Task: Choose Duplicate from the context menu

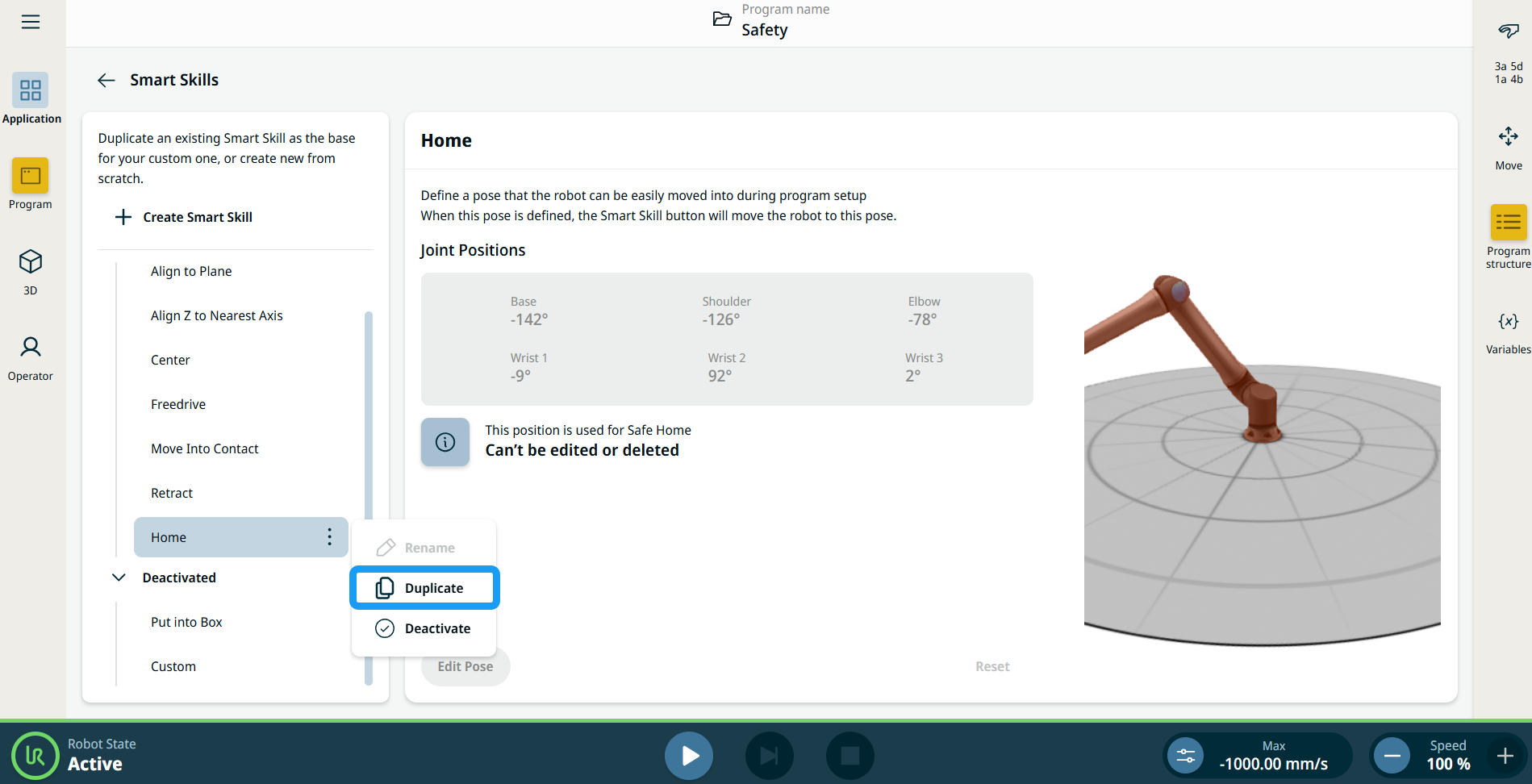Action: (424, 588)
